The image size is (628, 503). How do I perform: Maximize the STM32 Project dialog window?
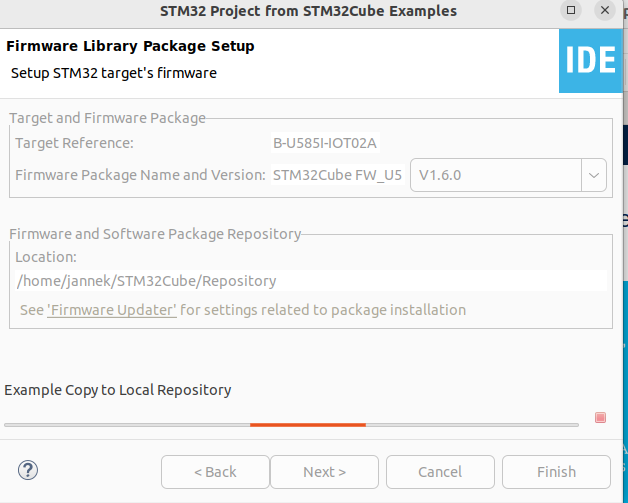click(x=571, y=11)
